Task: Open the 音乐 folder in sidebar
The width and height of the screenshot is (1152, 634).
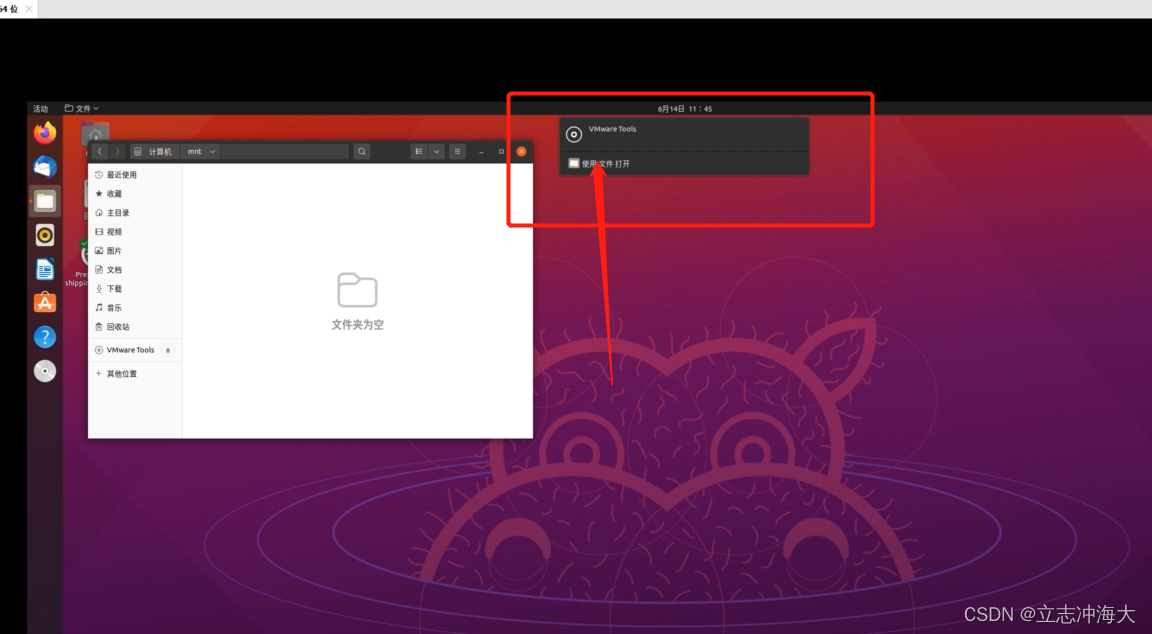Action: click(135, 308)
